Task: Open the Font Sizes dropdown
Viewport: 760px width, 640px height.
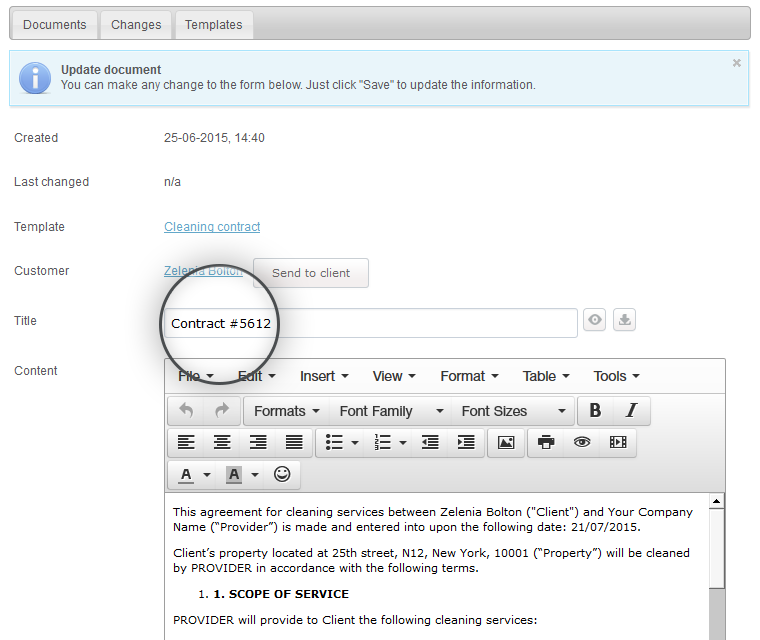Action: coord(513,411)
